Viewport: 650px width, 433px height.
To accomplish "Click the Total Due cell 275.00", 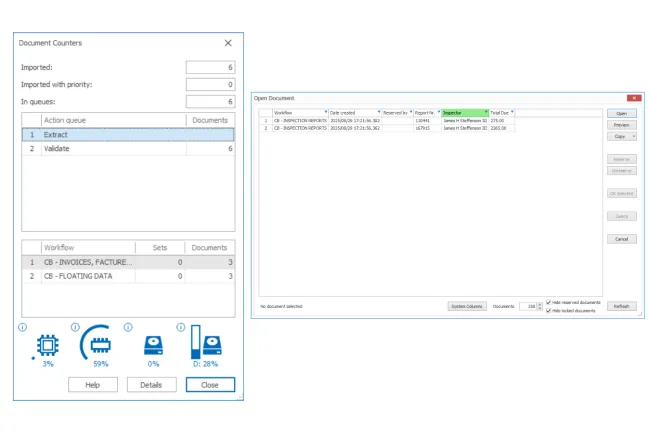I will point(502,121).
